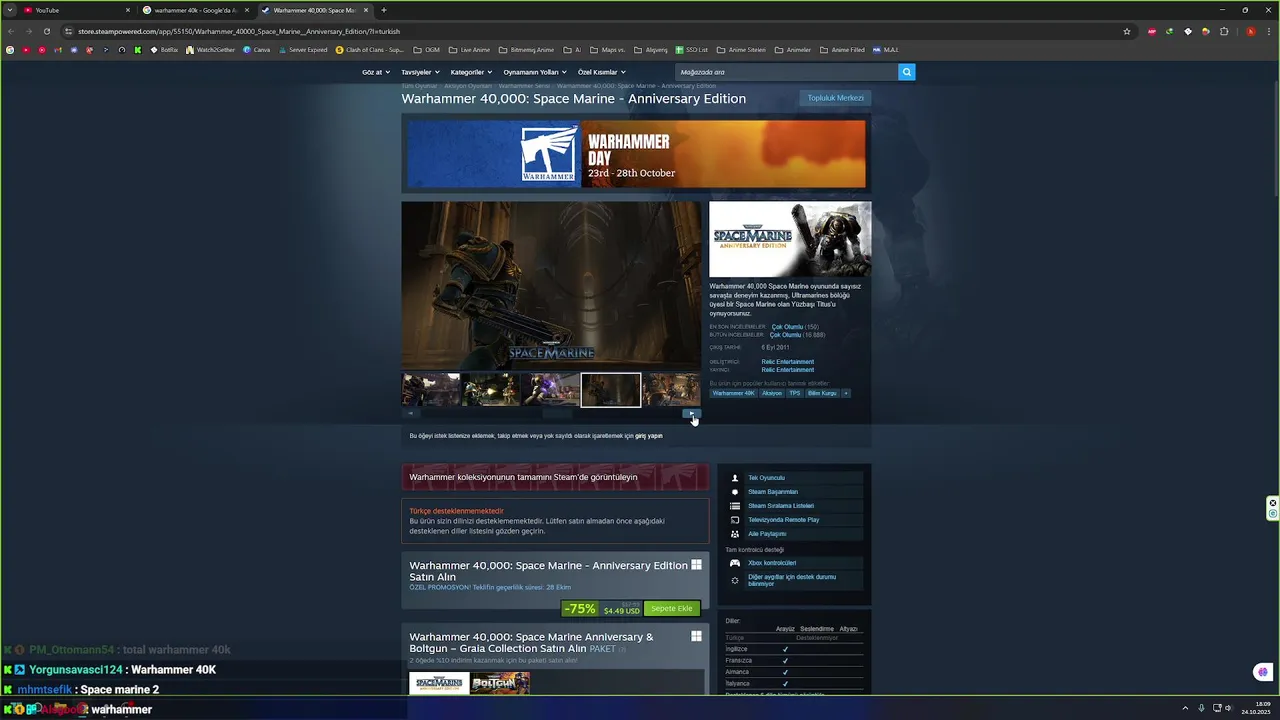
Task: Click the giriş yapın login link
Action: point(649,436)
